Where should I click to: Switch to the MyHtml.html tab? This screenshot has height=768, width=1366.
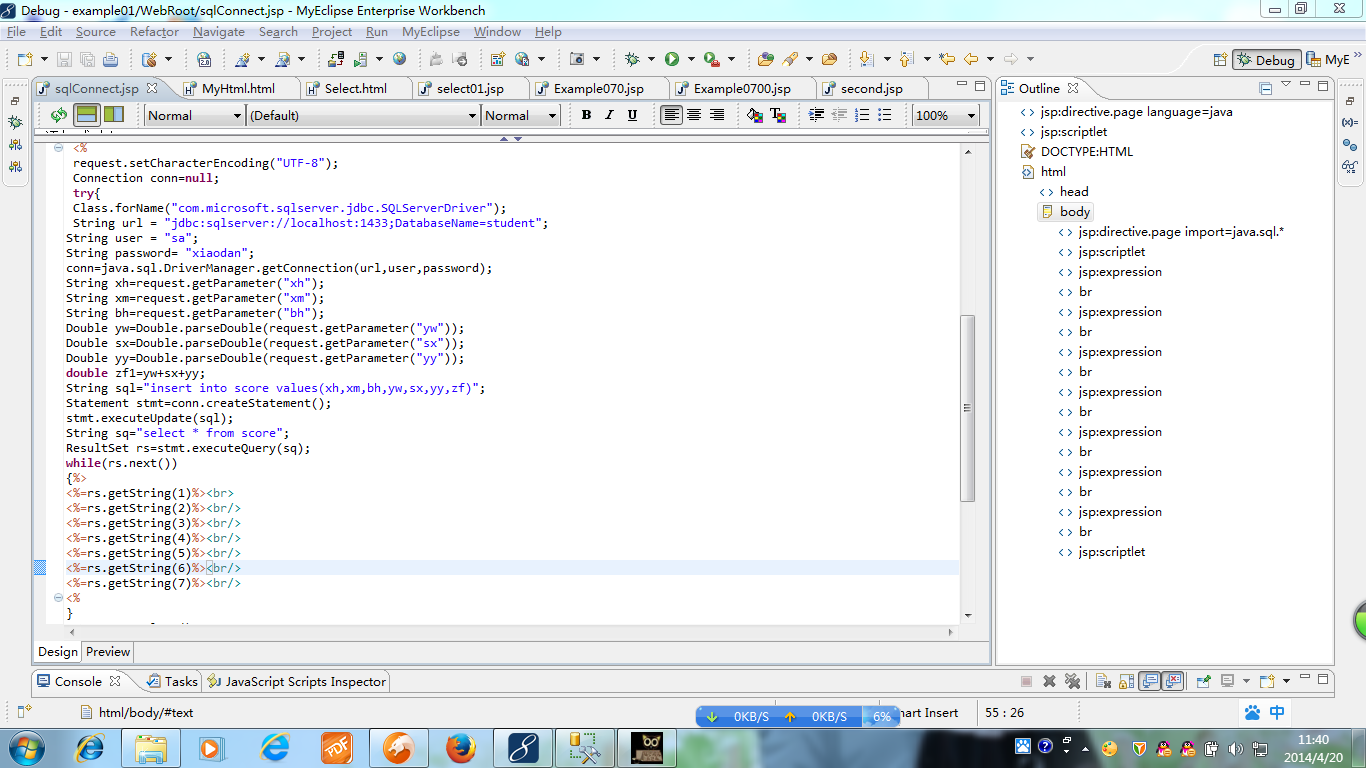click(237, 89)
